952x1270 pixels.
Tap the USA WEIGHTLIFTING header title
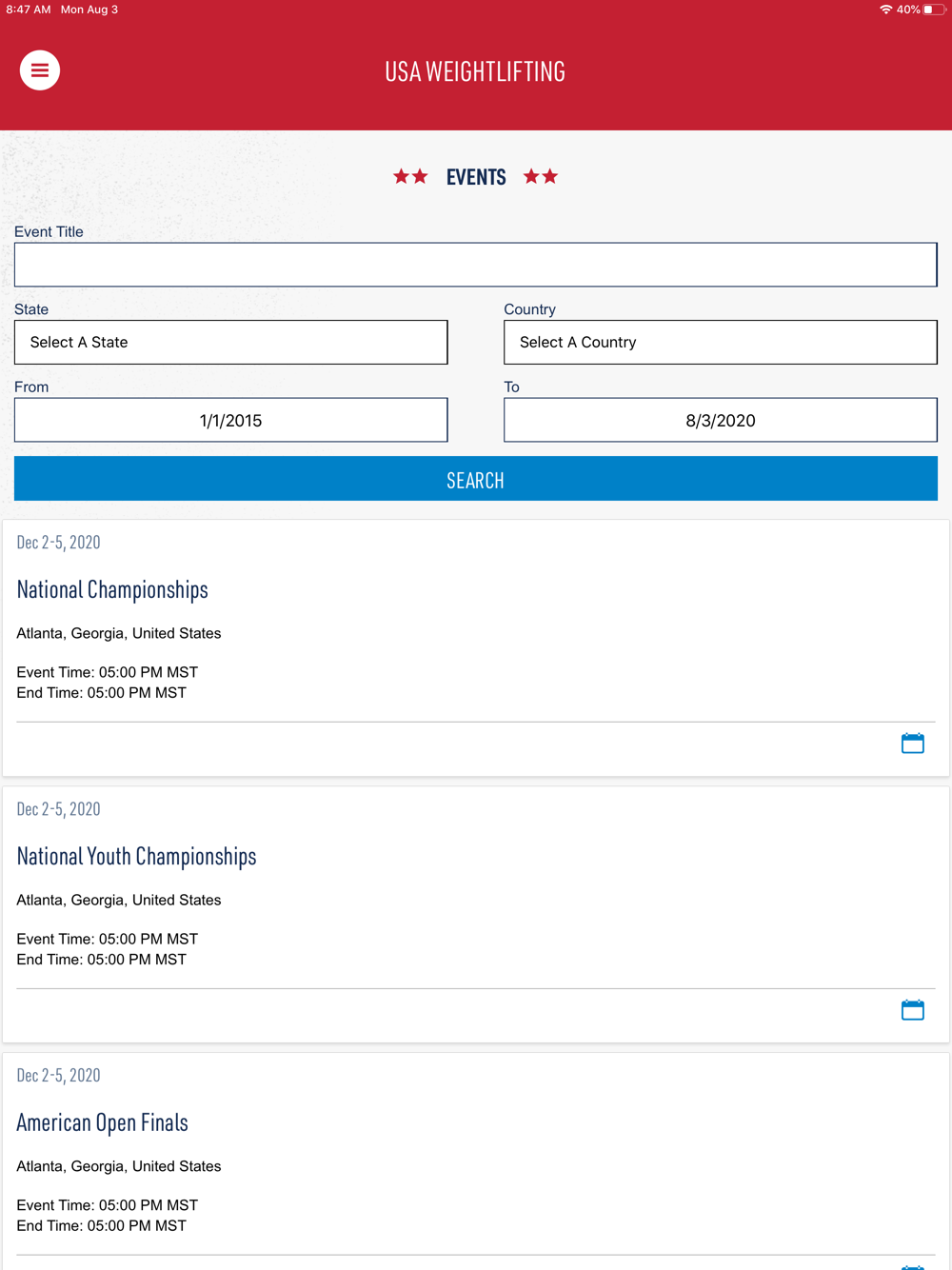coord(475,71)
